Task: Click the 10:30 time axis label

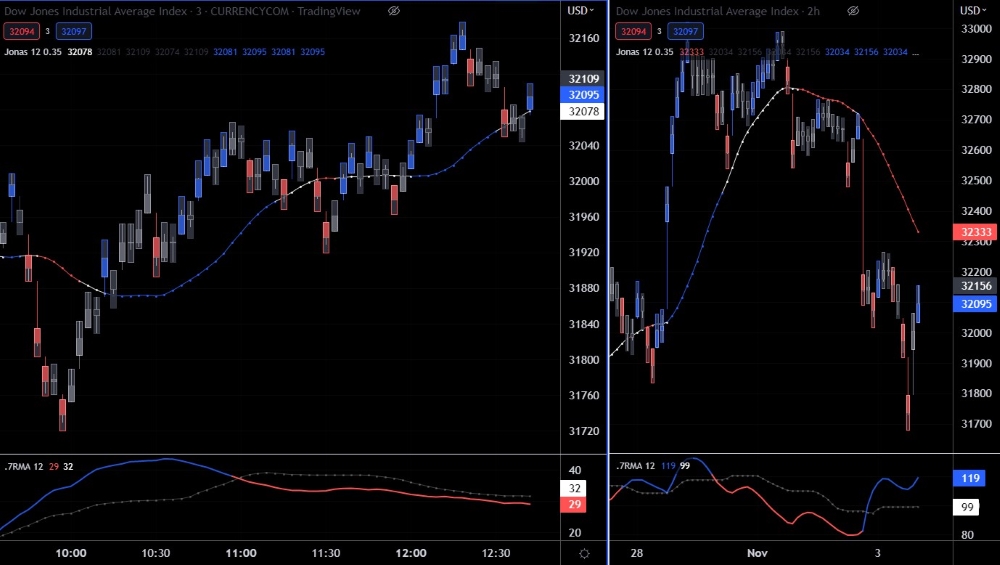Action: (156, 553)
